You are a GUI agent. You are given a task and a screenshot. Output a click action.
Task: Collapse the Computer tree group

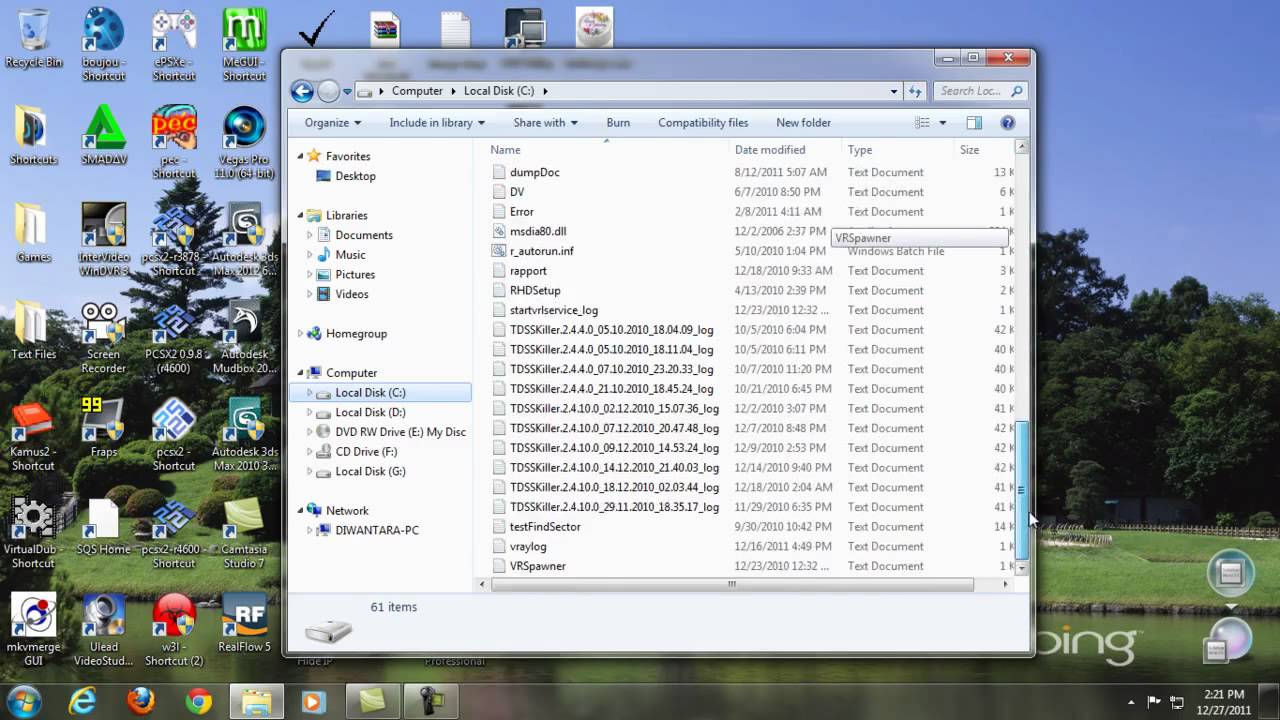tap(300, 373)
